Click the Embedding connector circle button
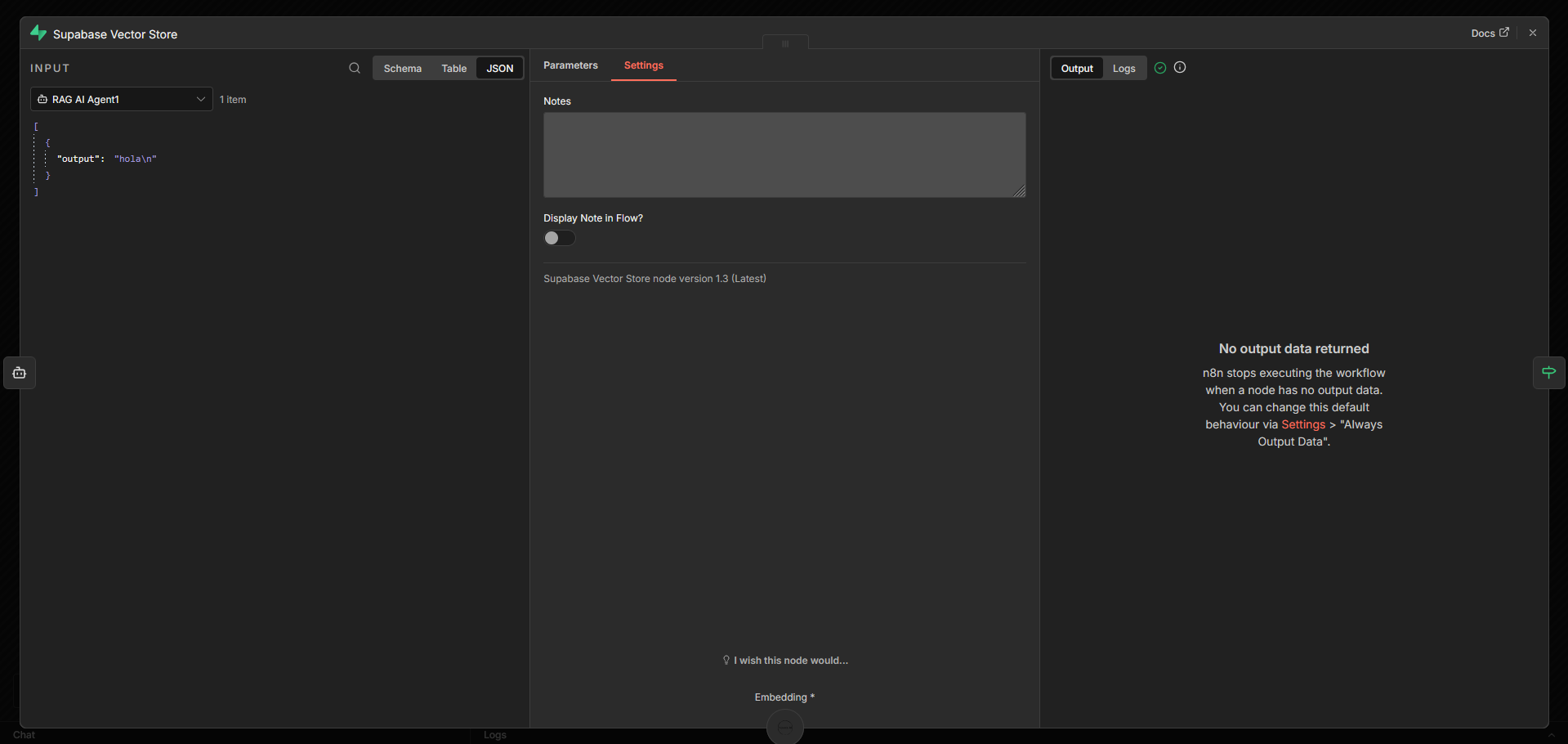 tap(785, 727)
